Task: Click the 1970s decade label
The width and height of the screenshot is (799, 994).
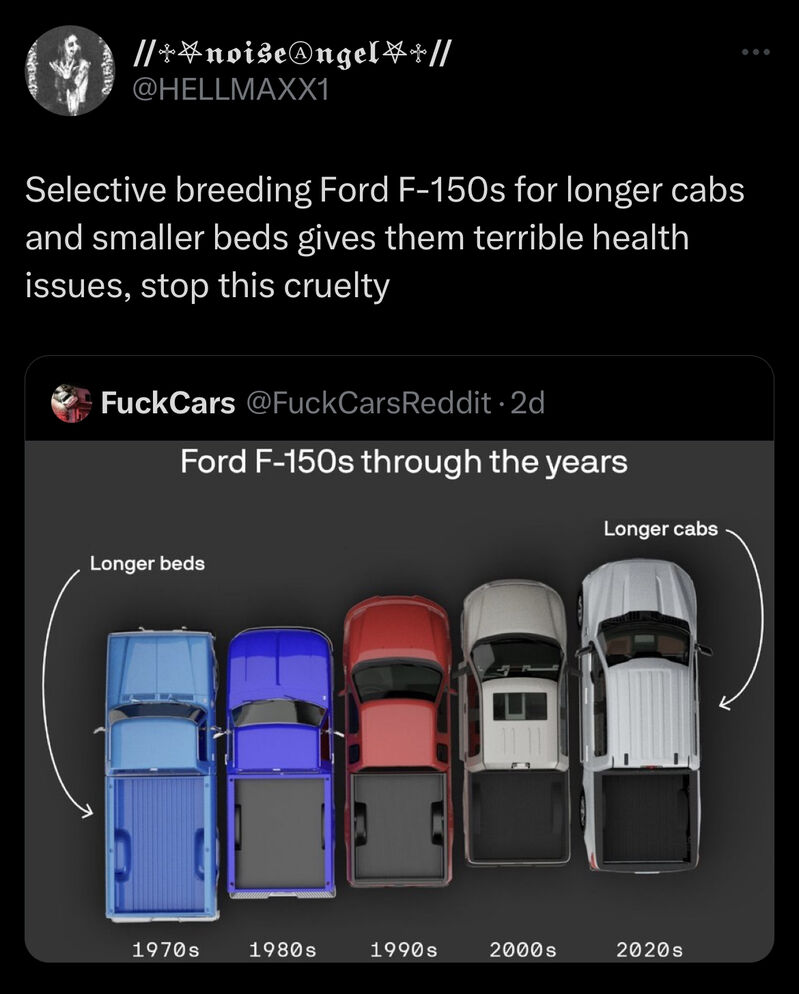Action: [x=166, y=949]
